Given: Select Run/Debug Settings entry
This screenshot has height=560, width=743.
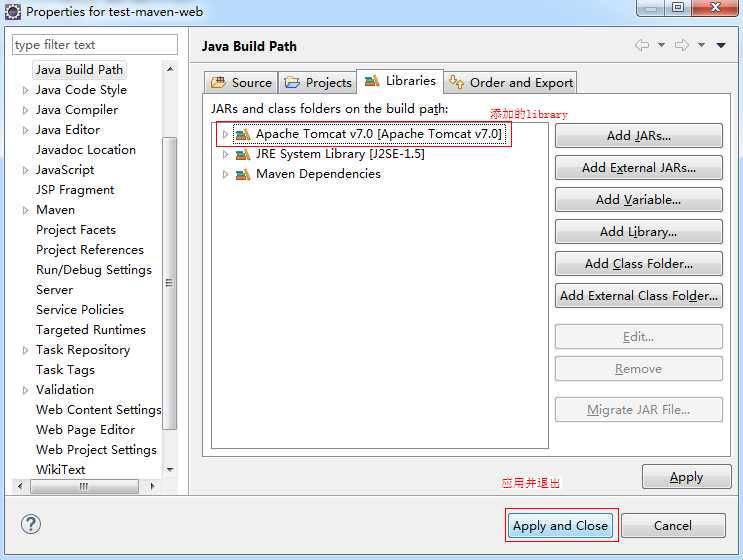Looking at the screenshot, I should (x=94, y=270).
